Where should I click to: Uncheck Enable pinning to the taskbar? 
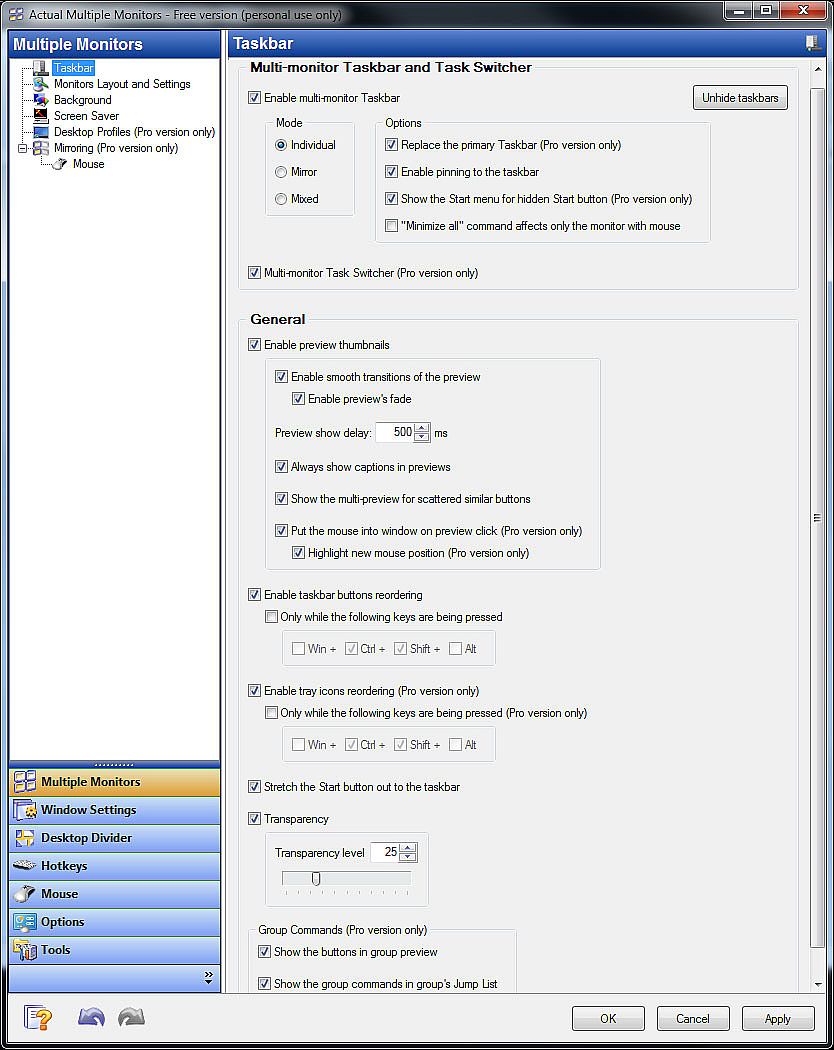tap(391, 171)
